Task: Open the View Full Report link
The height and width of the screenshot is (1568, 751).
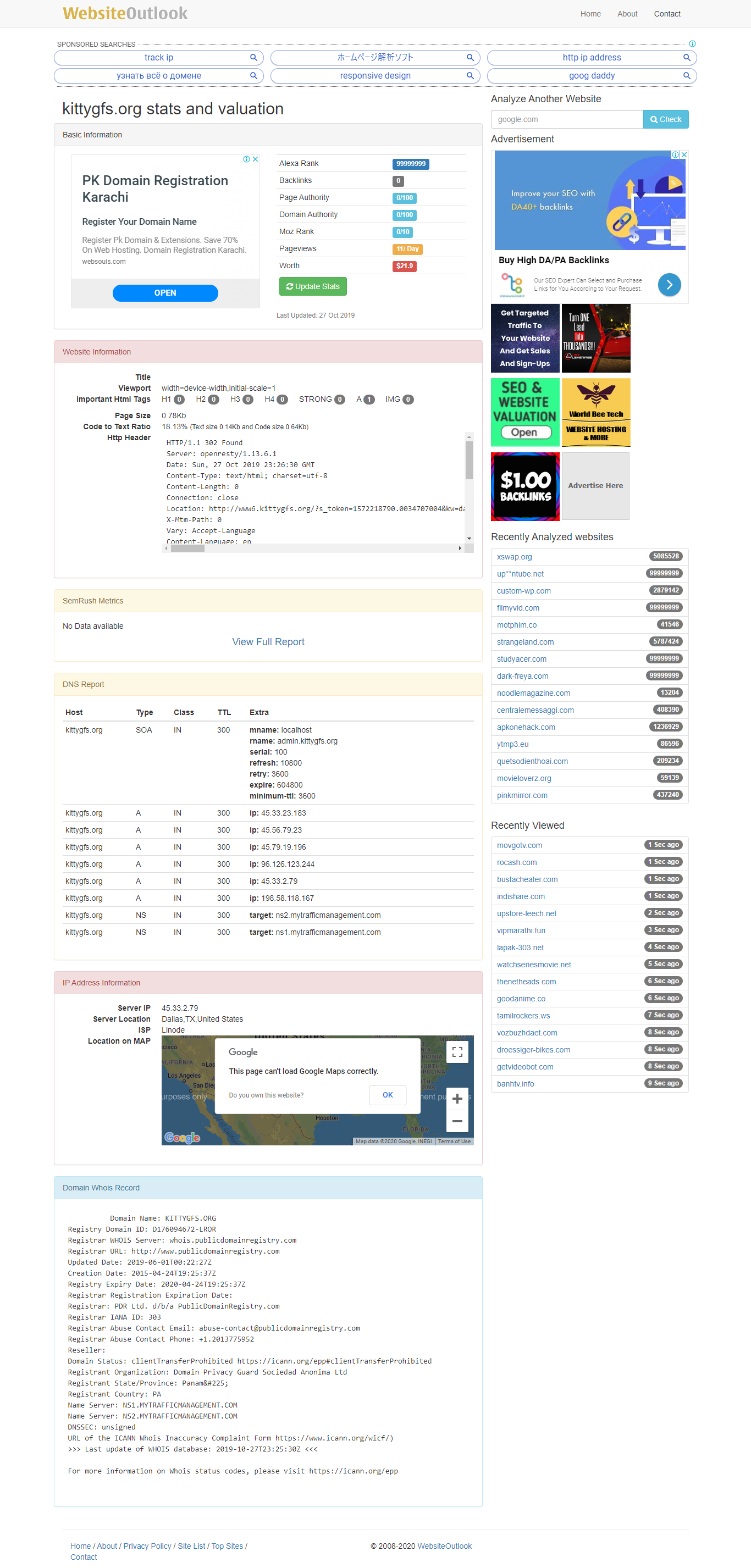Action: (268, 641)
